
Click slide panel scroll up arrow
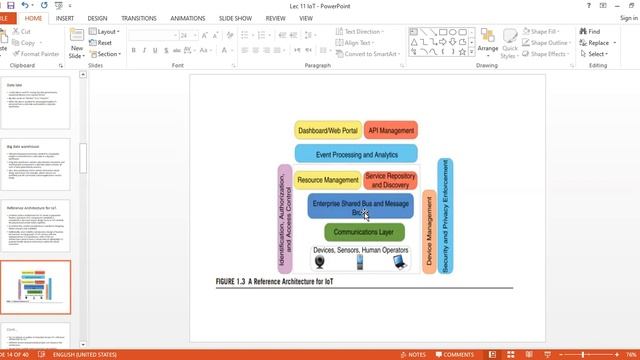click(x=83, y=75)
